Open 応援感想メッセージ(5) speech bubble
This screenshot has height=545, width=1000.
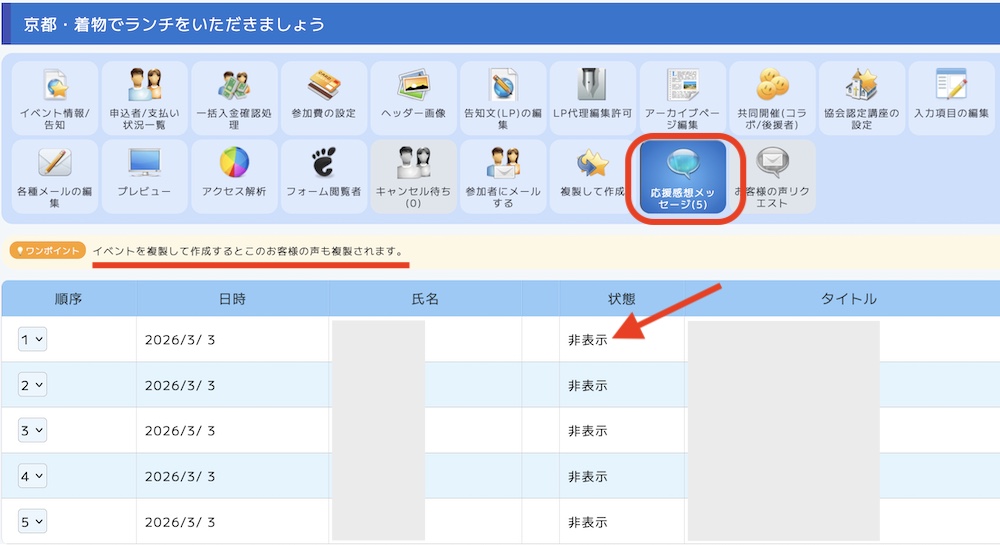pos(685,177)
